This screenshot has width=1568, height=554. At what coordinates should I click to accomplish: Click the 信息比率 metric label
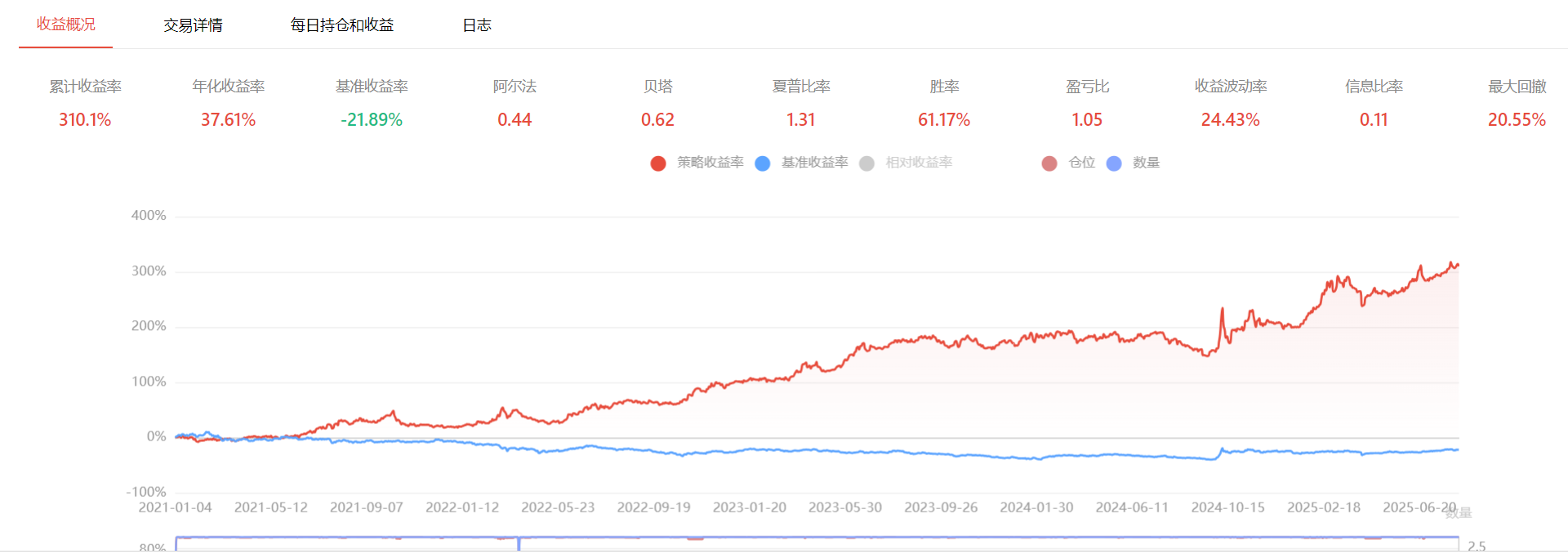tap(1374, 87)
